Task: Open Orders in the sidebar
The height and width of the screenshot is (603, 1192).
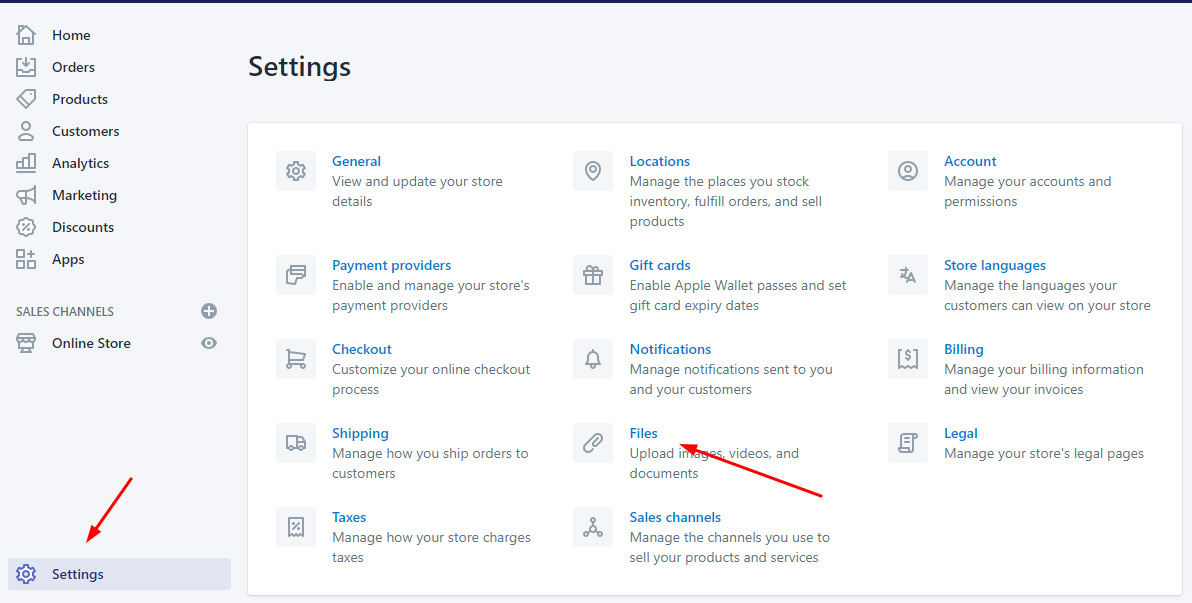Action: coord(73,67)
